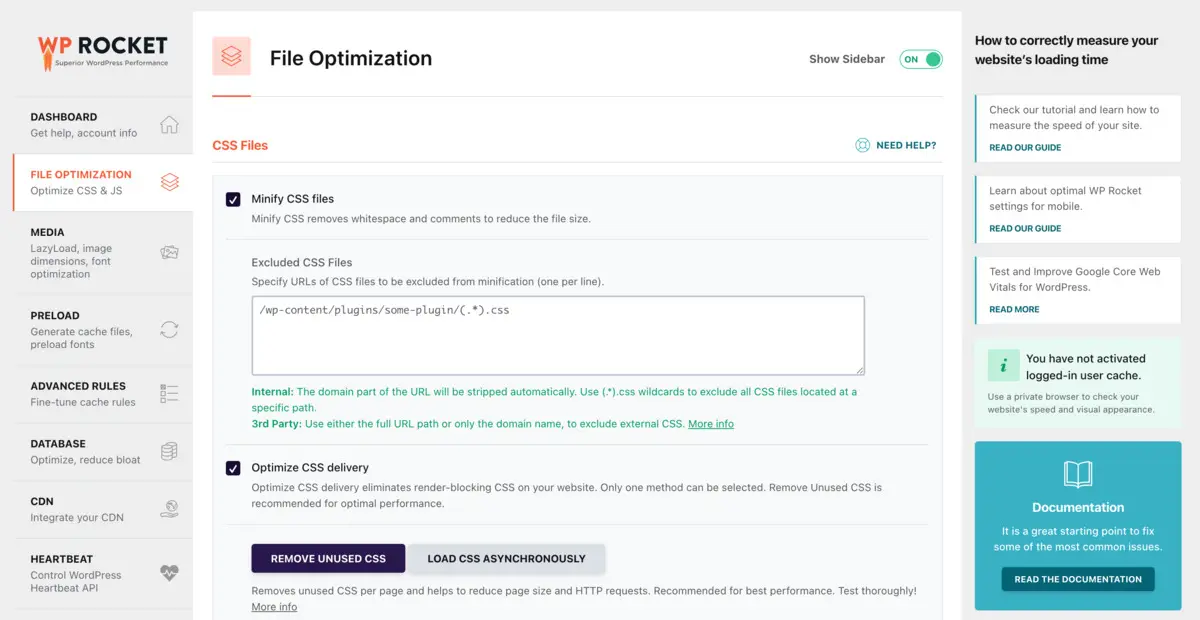1200x620 pixels.
Task: Click the Show Sidebar label
Action: point(847,59)
